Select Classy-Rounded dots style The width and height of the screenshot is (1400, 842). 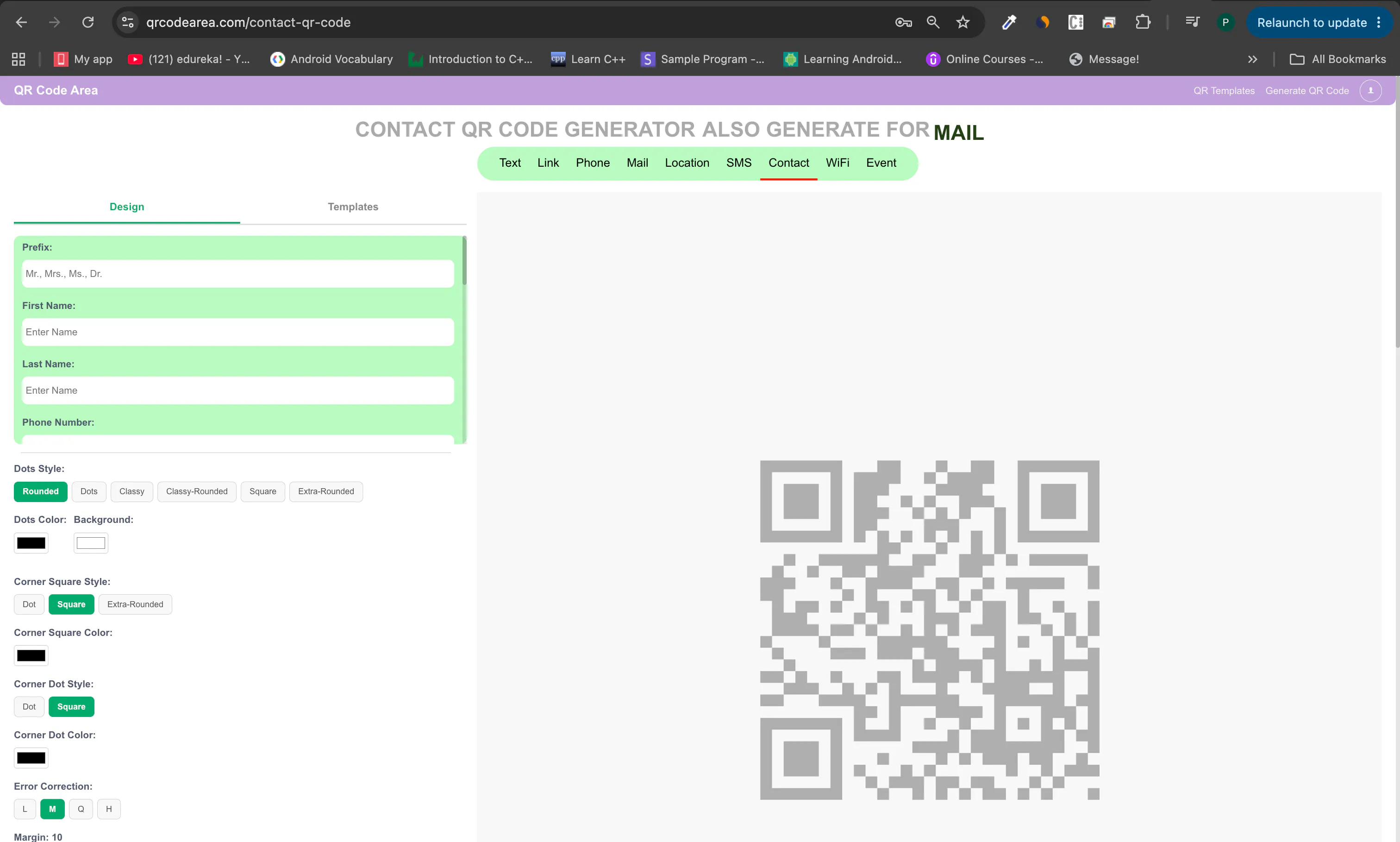pyautogui.click(x=197, y=491)
